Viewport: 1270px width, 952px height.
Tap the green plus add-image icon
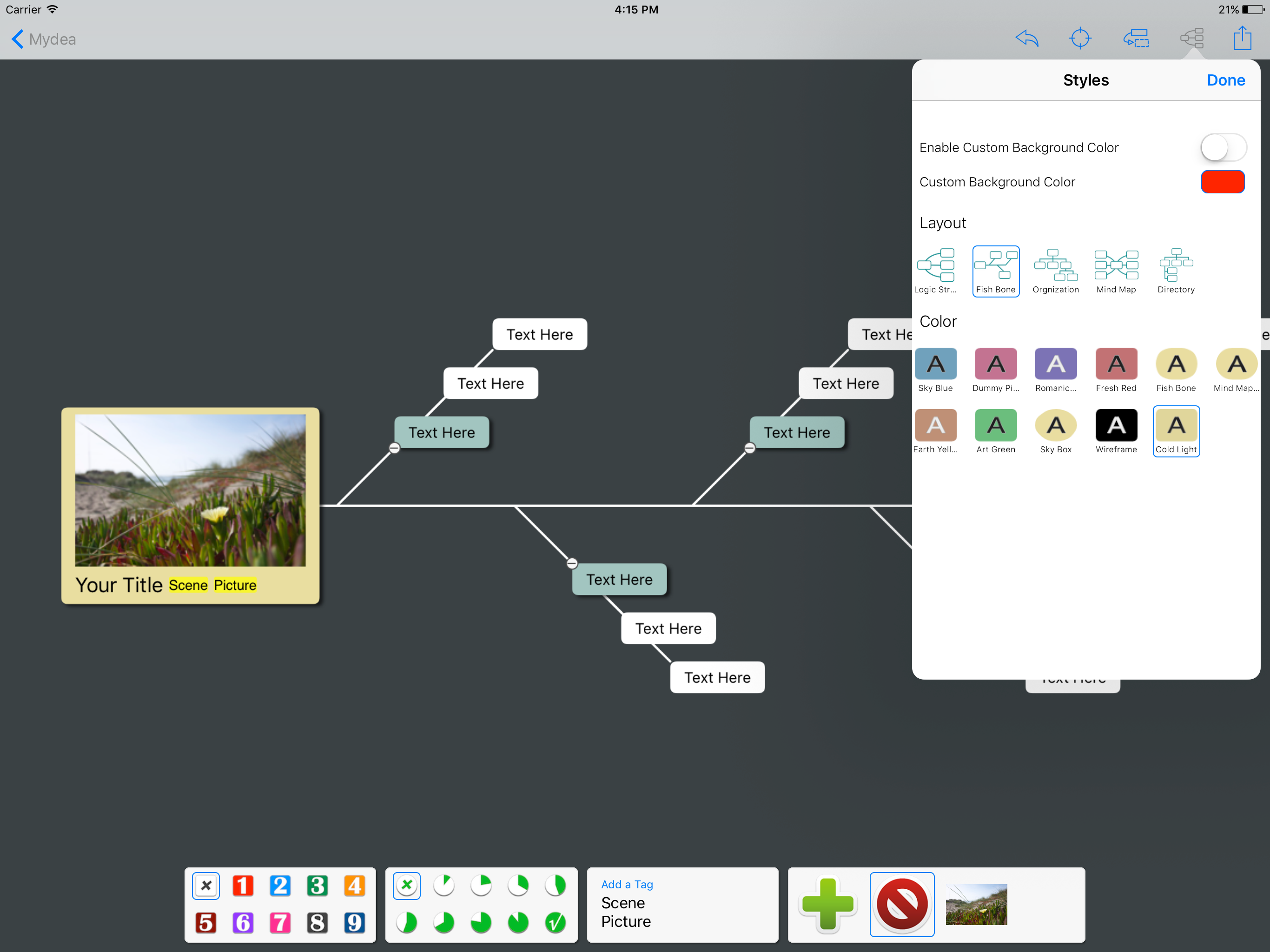click(x=827, y=904)
